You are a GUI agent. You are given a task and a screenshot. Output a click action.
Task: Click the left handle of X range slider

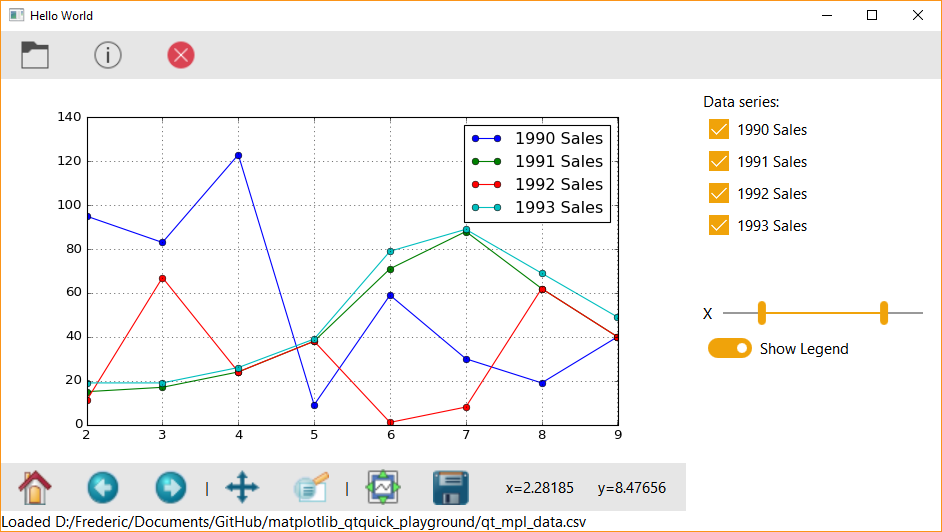click(762, 313)
